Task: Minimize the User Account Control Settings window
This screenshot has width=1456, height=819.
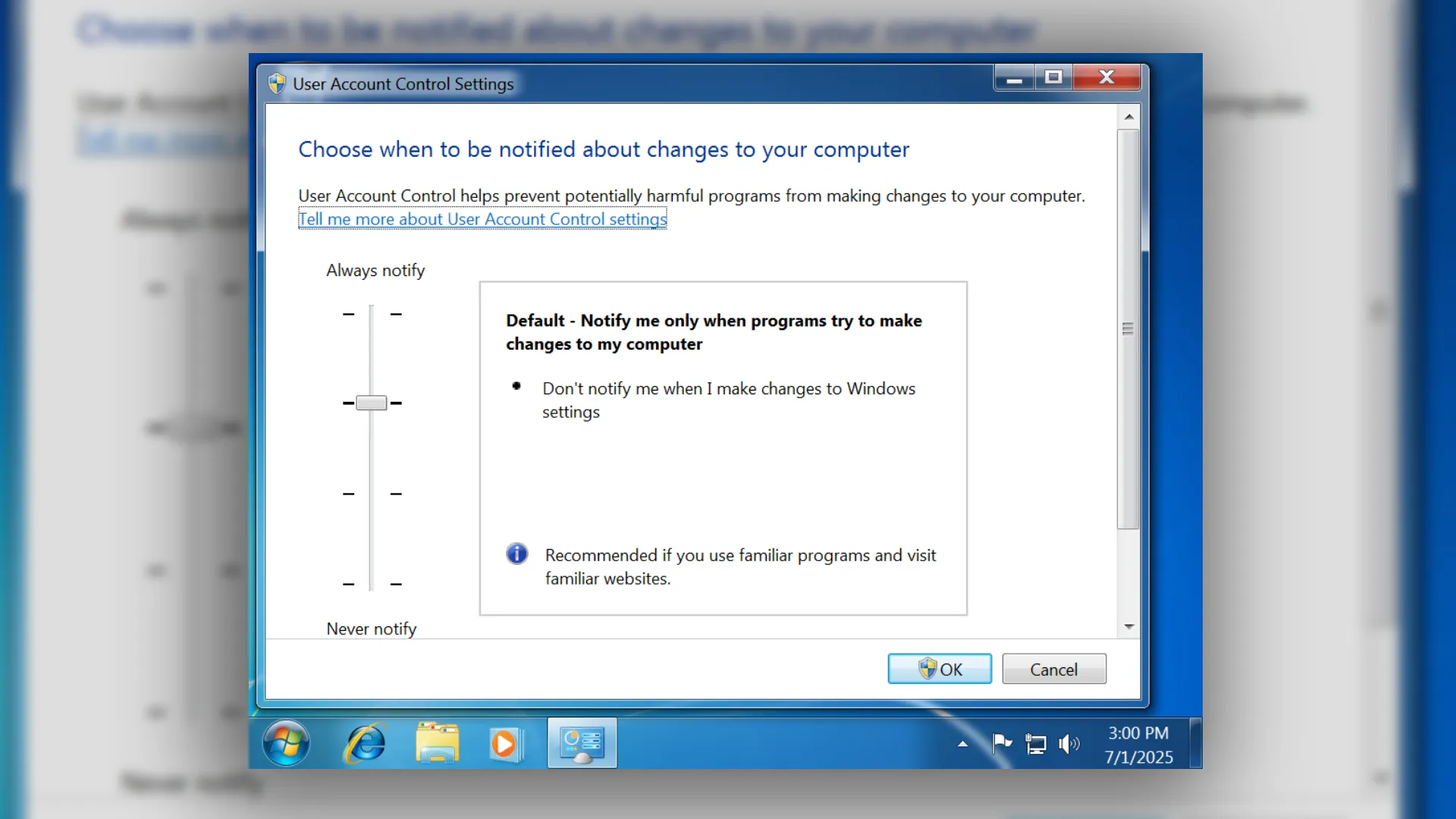Action: (x=1015, y=77)
